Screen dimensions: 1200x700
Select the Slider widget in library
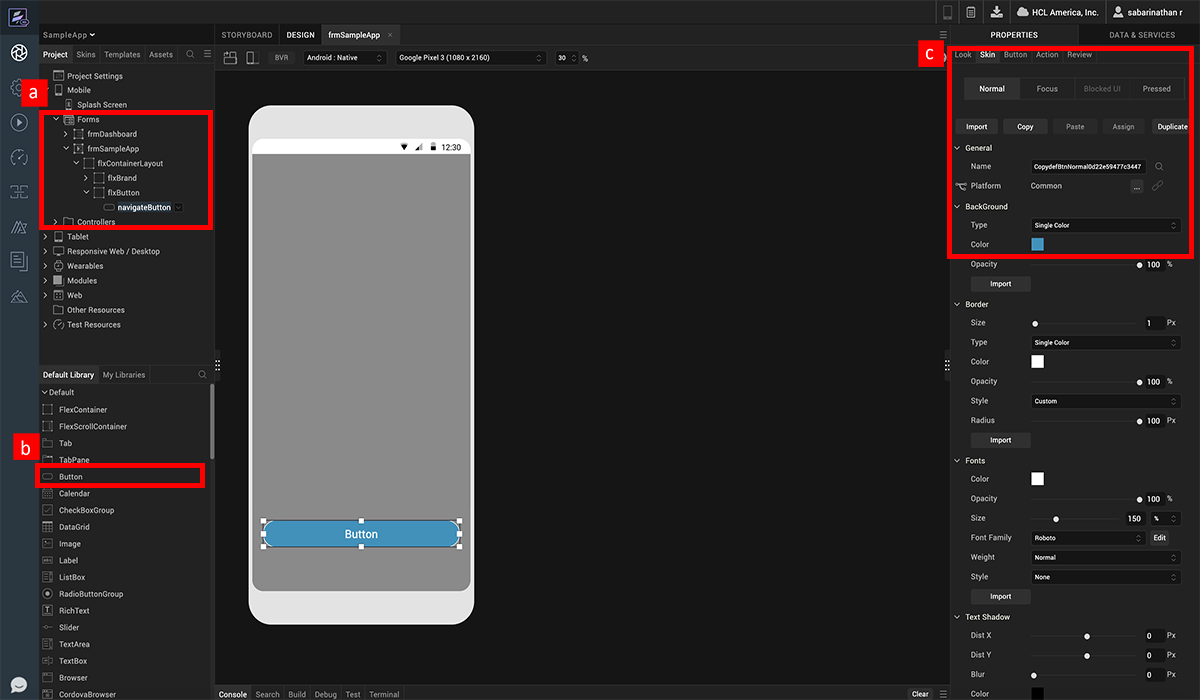point(69,628)
